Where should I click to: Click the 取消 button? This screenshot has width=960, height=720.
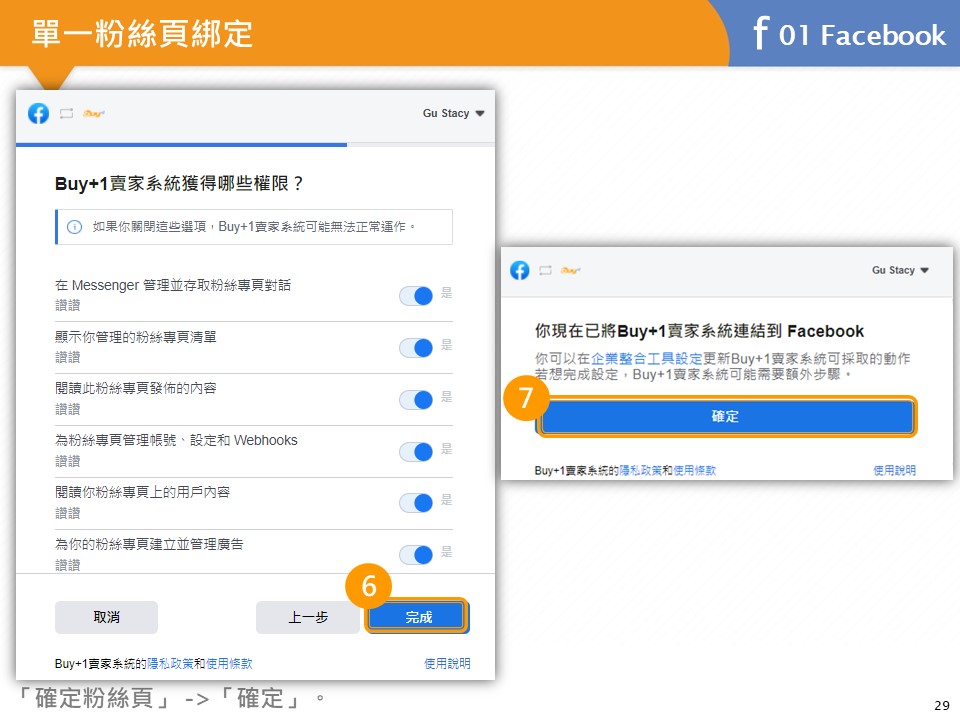coord(106,617)
